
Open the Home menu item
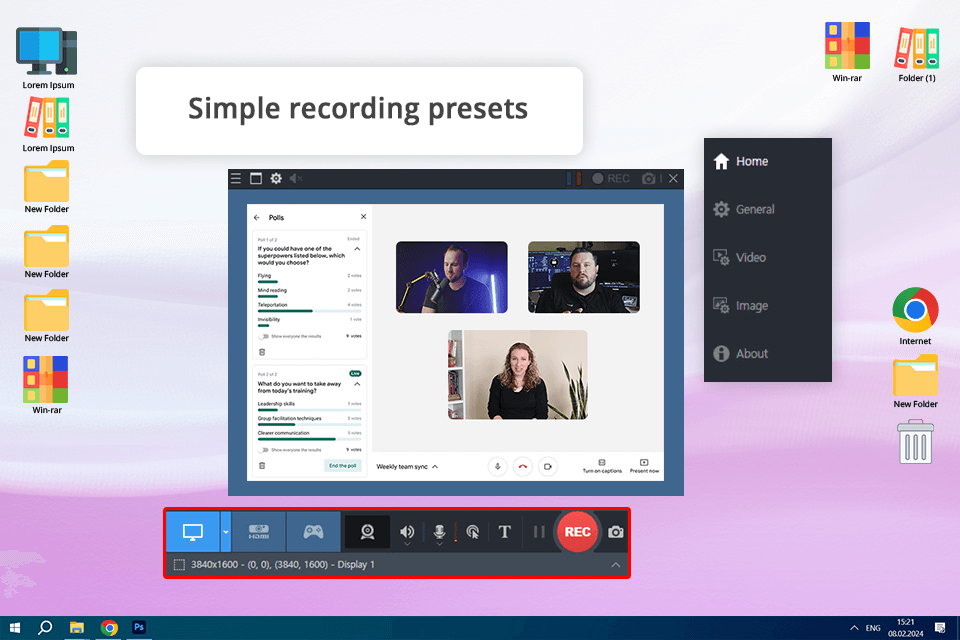tap(768, 161)
